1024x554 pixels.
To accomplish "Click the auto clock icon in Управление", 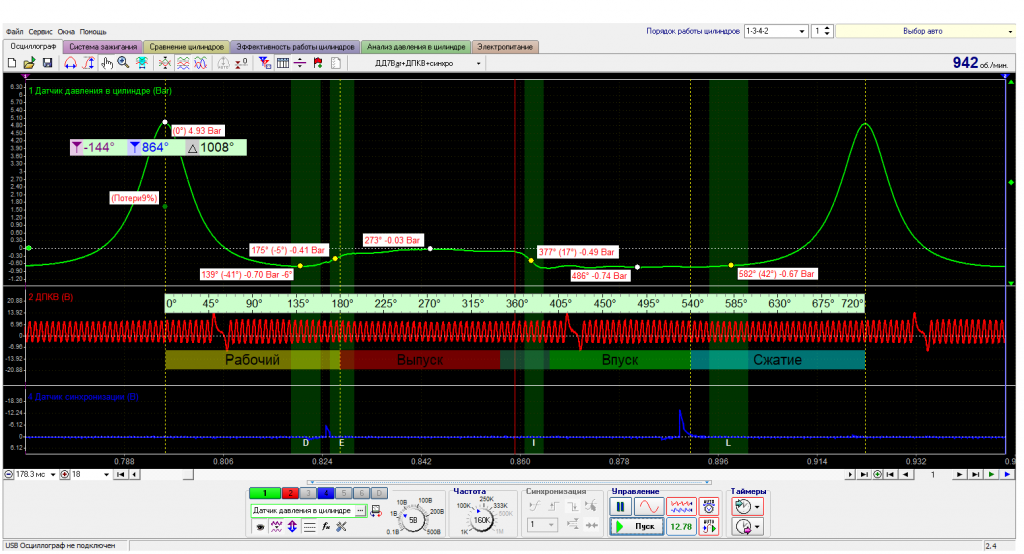I will click(709, 506).
